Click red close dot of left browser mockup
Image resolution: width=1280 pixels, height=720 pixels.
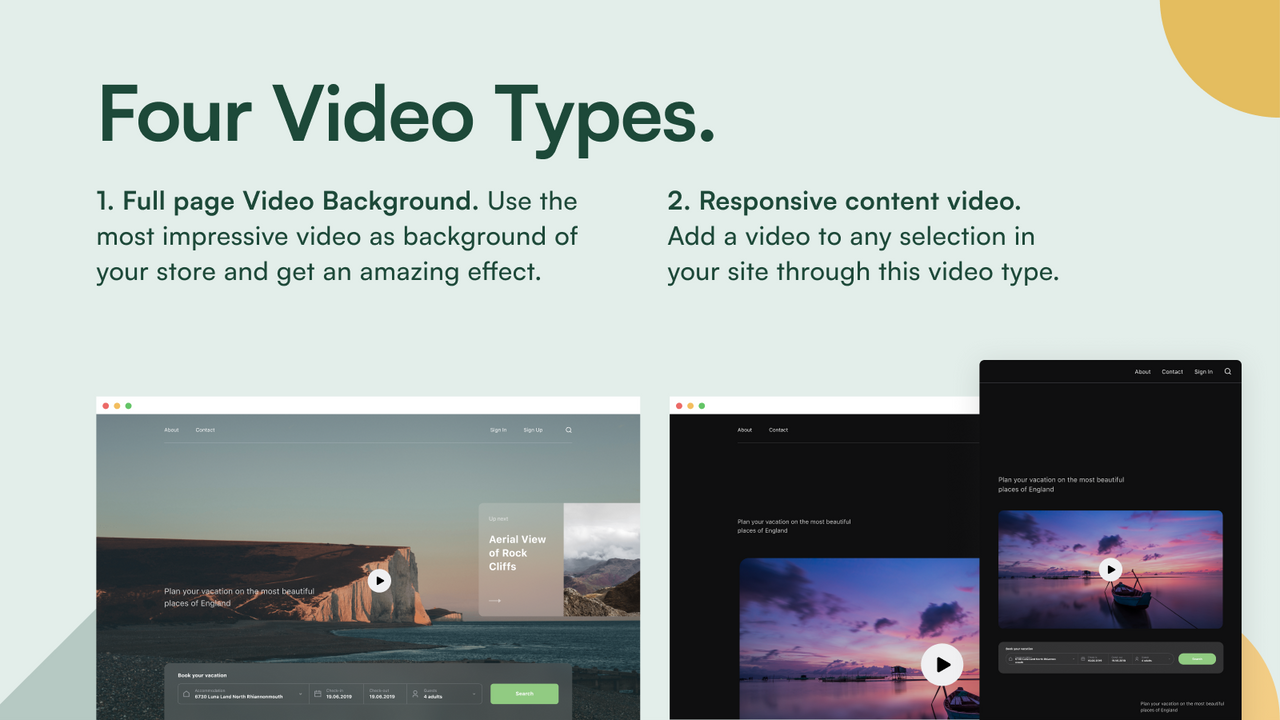[x=106, y=406]
